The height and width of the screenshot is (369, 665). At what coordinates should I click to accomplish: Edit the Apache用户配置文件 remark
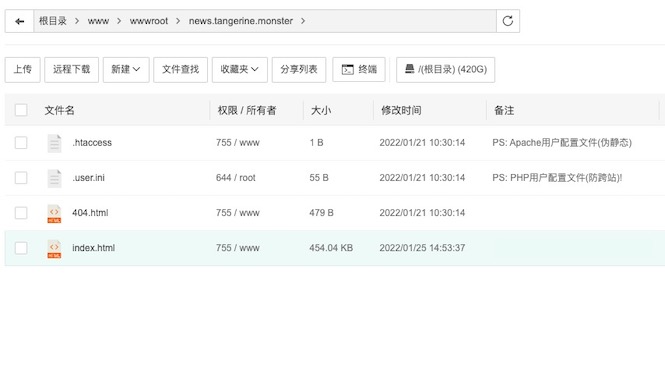coord(562,143)
